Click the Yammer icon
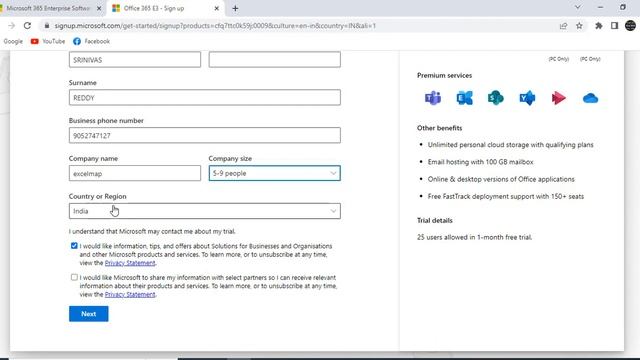Viewport: 640px width, 360px height. pos(527,98)
